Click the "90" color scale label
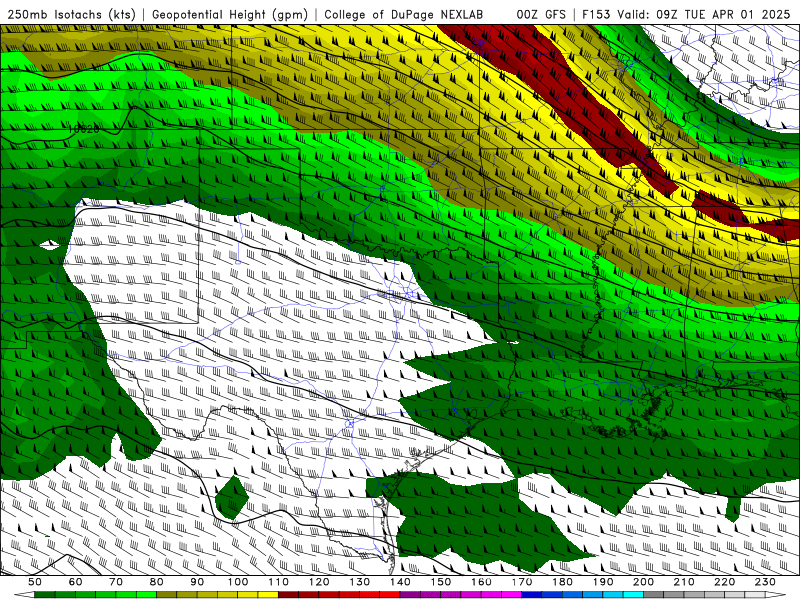The image size is (800, 600). pos(197,582)
